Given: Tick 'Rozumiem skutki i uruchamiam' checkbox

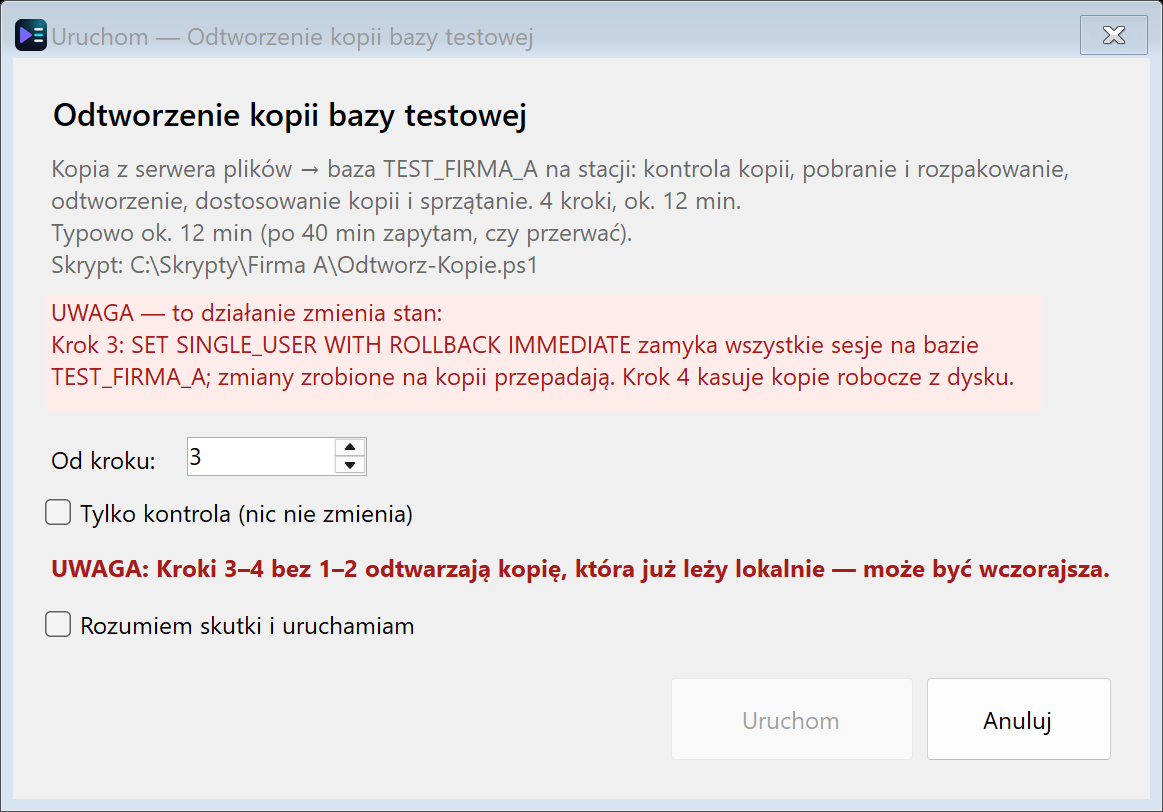Looking at the screenshot, I should [x=58, y=624].
